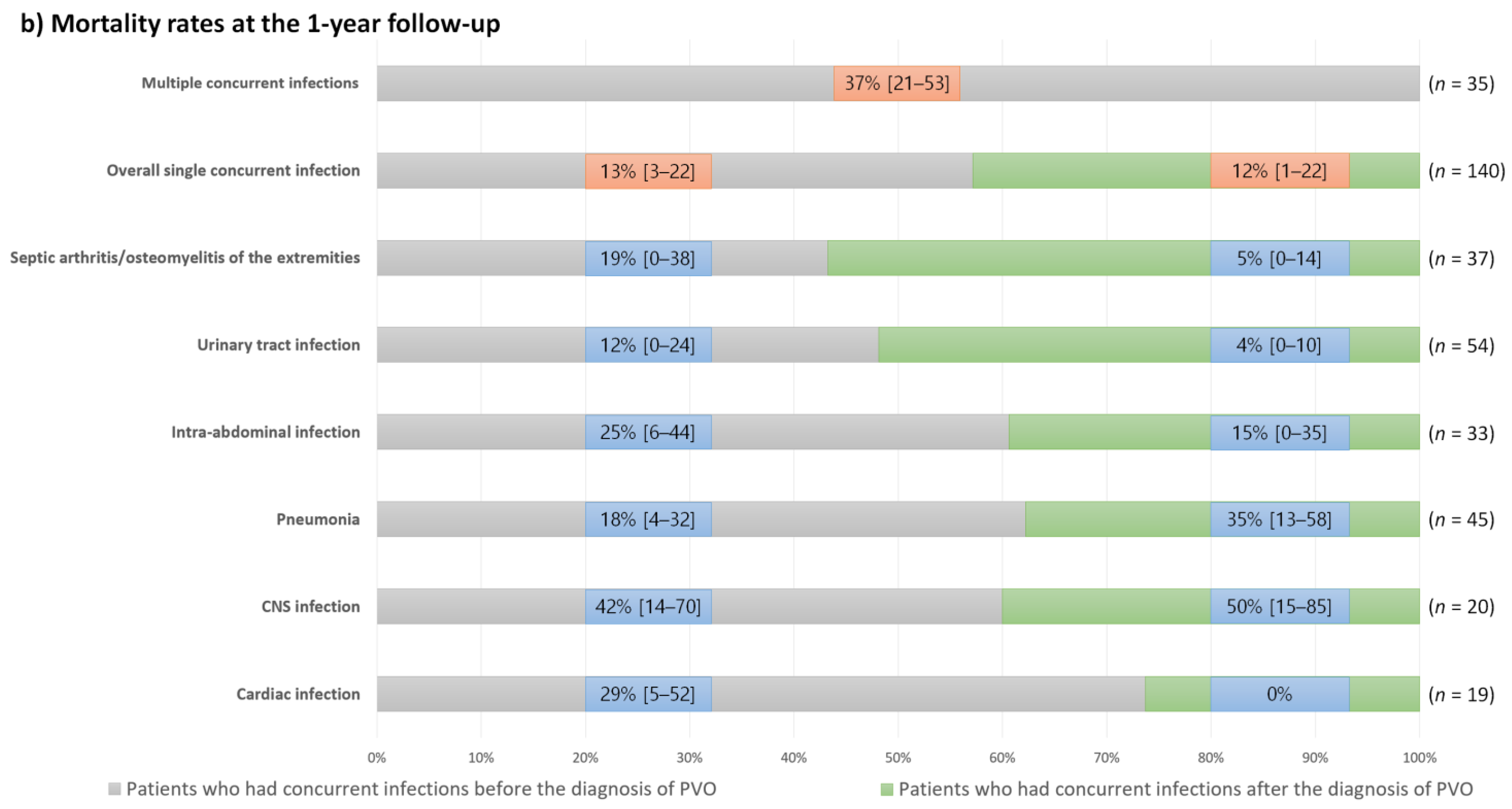The height and width of the screenshot is (809, 1512).
Task: Click the 0% Cardiac infection data label
Action: click(x=1279, y=694)
